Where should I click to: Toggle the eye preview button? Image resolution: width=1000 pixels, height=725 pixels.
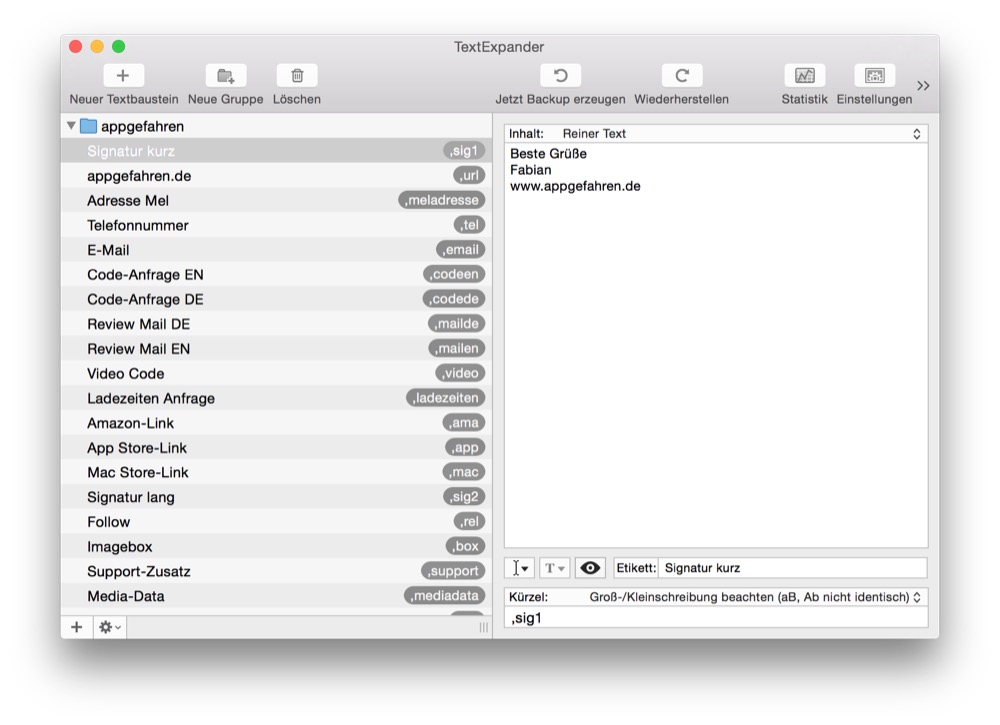[590, 568]
